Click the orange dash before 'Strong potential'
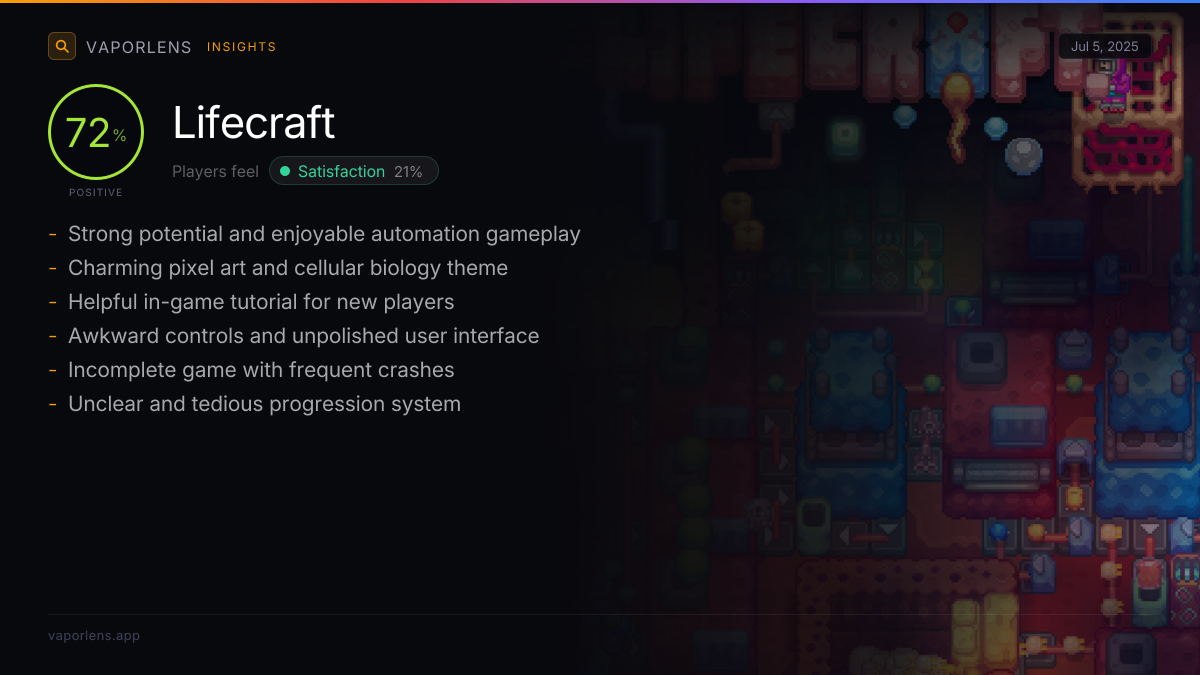Image resolution: width=1200 pixels, height=675 pixels. [52, 234]
